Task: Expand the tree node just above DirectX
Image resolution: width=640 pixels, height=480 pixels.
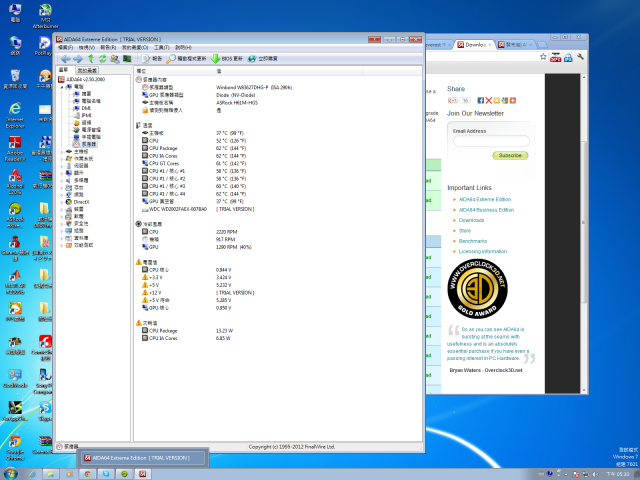Action: click(x=62, y=195)
